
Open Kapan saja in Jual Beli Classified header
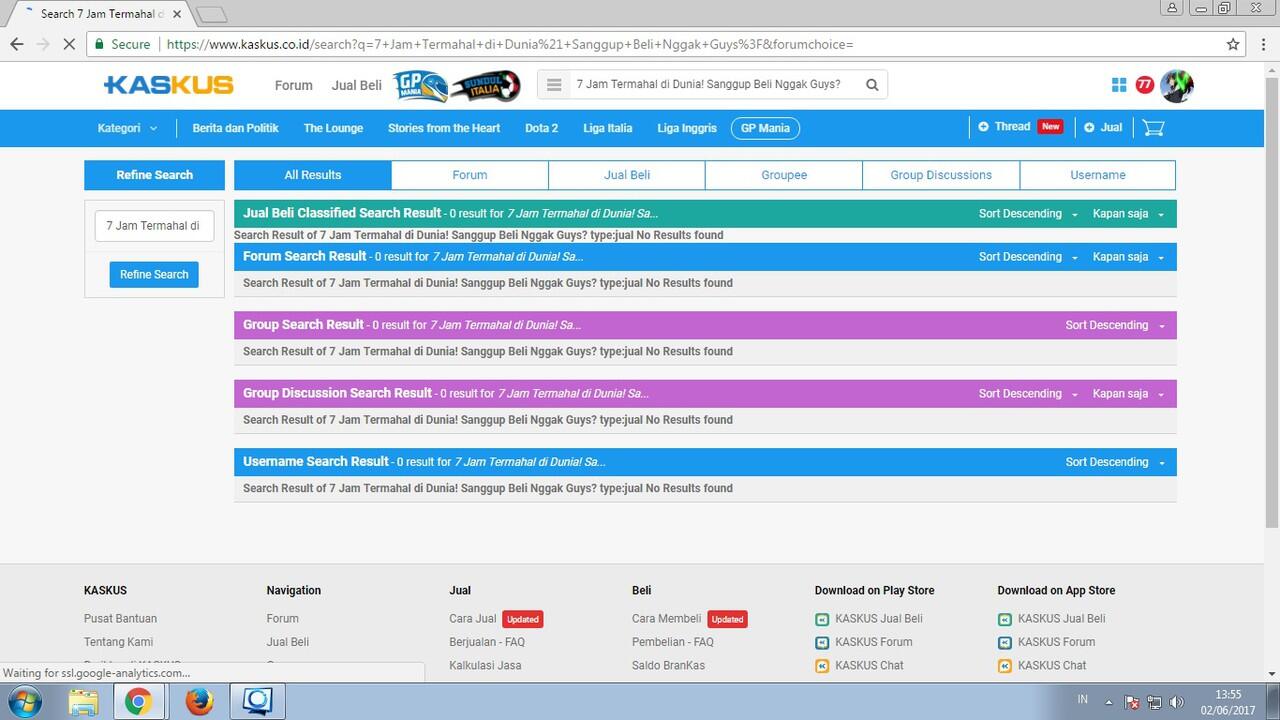[x=1128, y=214]
